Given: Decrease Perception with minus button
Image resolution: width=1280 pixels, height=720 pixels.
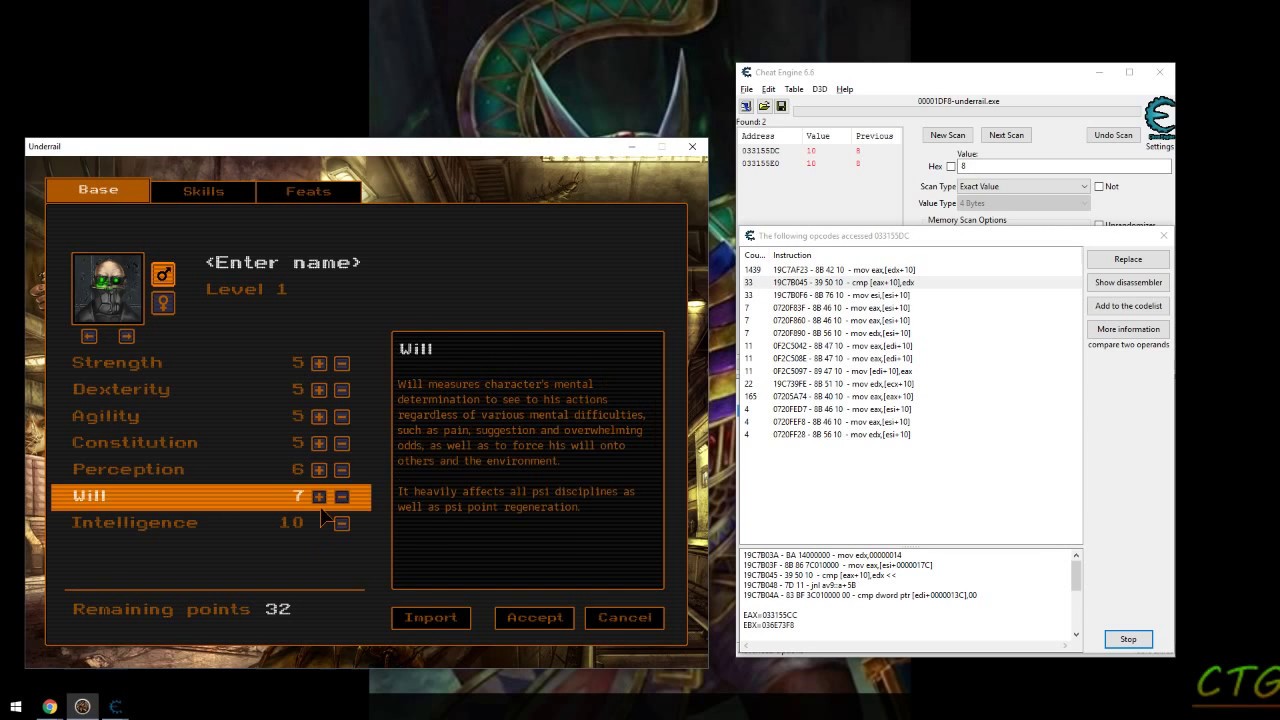Looking at the screenshot, I should [x=342, y=470].
